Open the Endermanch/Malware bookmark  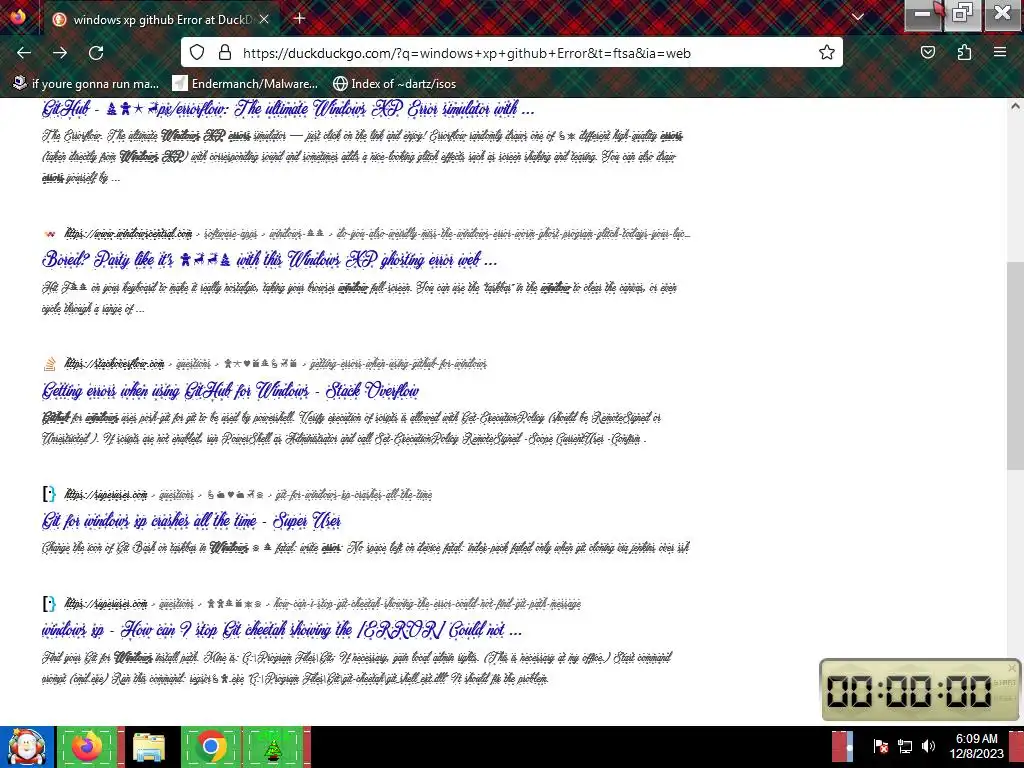coord(245,84)
